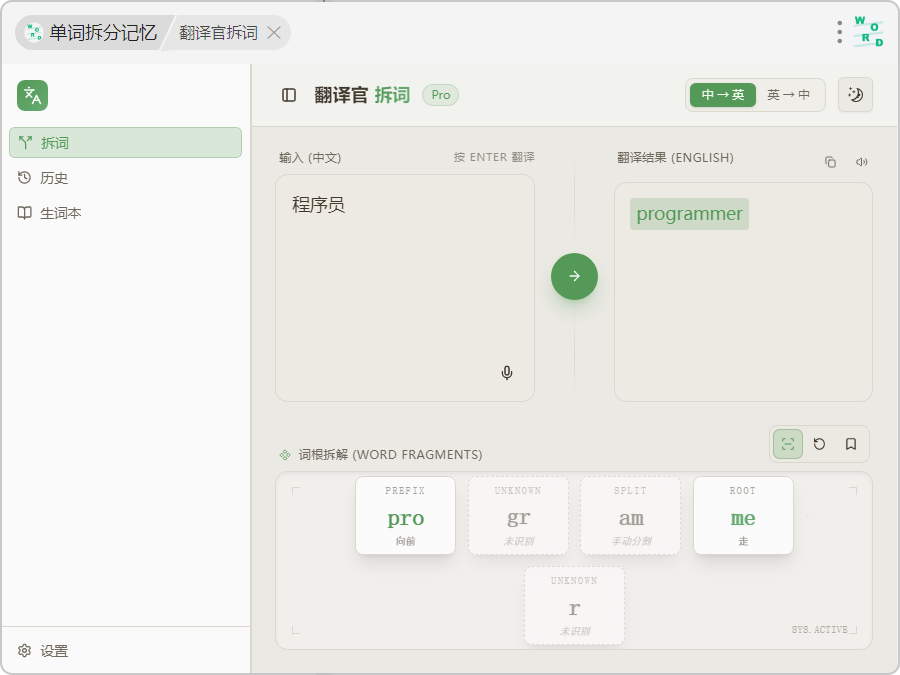Toggle dark mode moon icon
This screenshot has width=900, height=675.
pyautogui.click(x=855, y=95)
